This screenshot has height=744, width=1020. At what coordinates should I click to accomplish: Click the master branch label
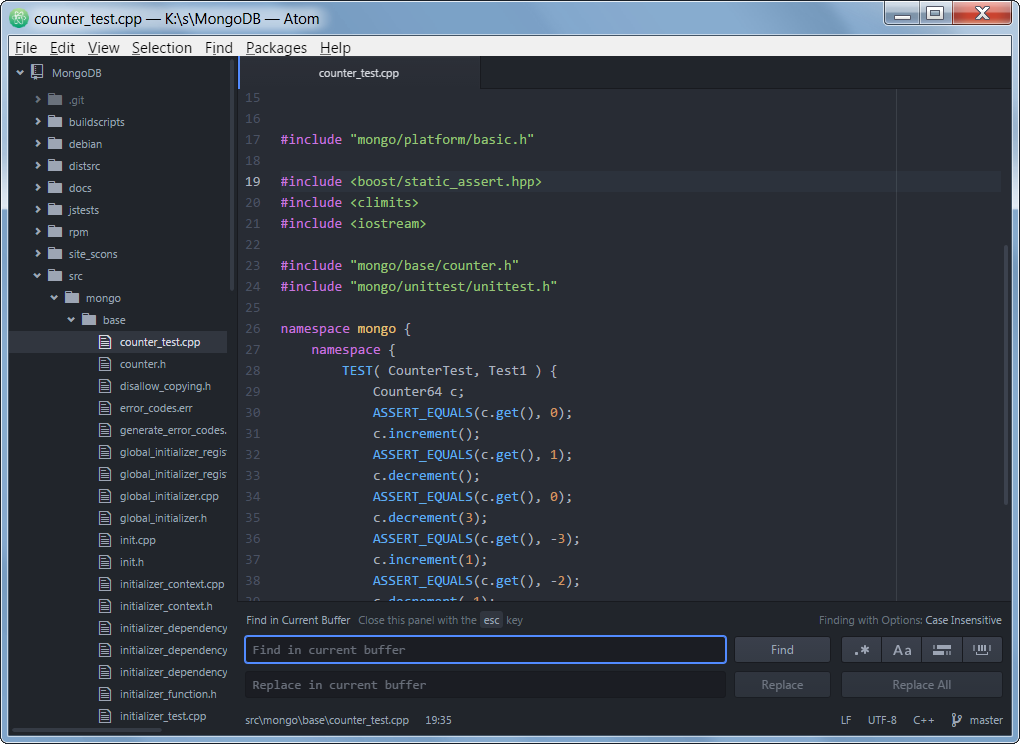pos(986,720)
